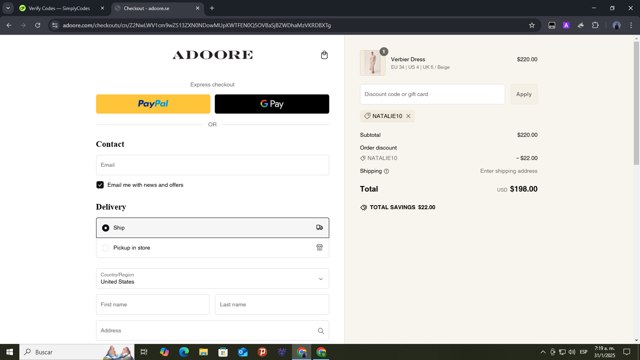
Task: Open PowerPoint from taskbar
Action: pyautogui.click(x=262, y=352)
